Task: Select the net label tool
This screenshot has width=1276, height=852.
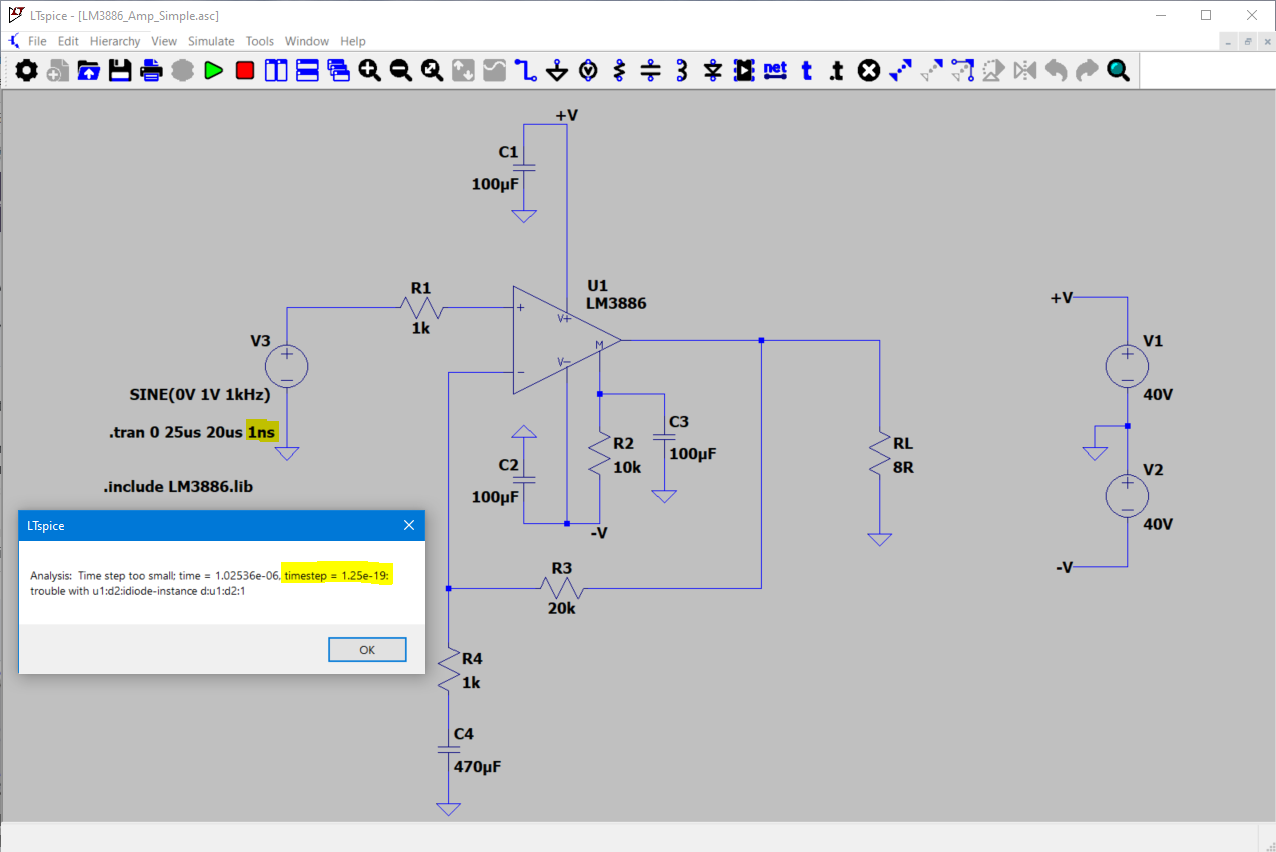Action: (775, 70)
